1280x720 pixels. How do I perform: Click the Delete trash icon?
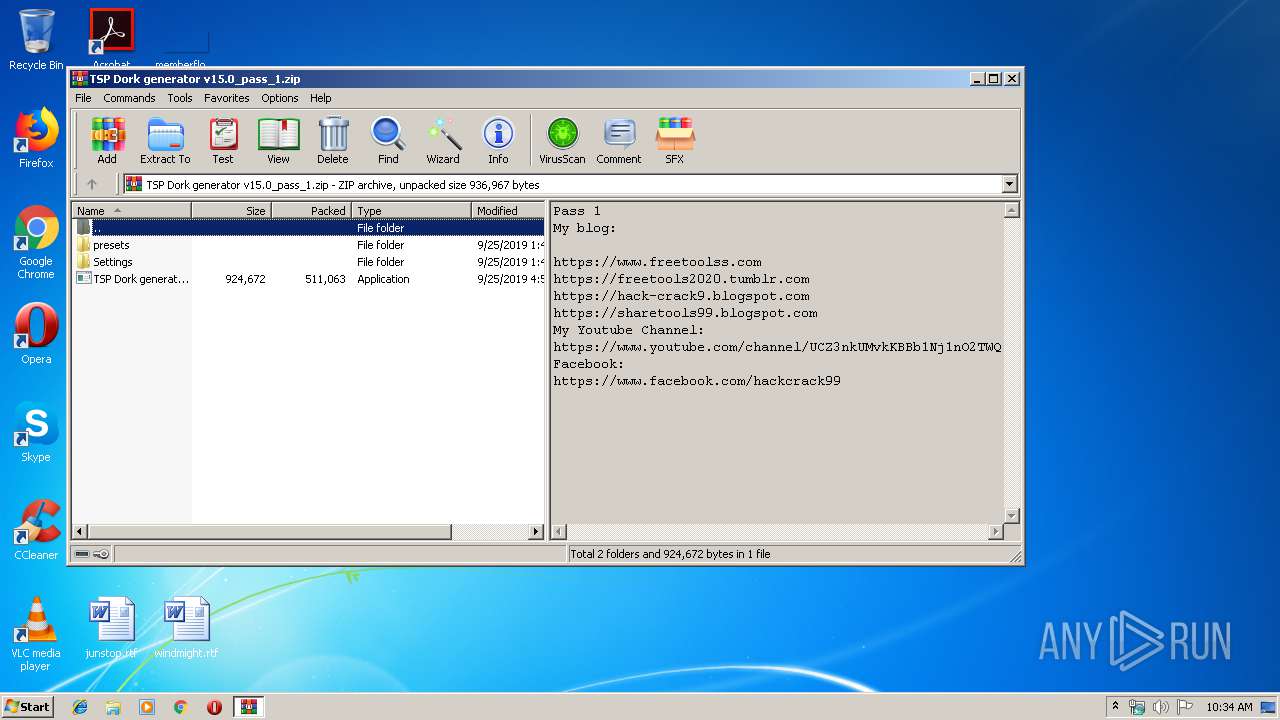tap(333, 140)
